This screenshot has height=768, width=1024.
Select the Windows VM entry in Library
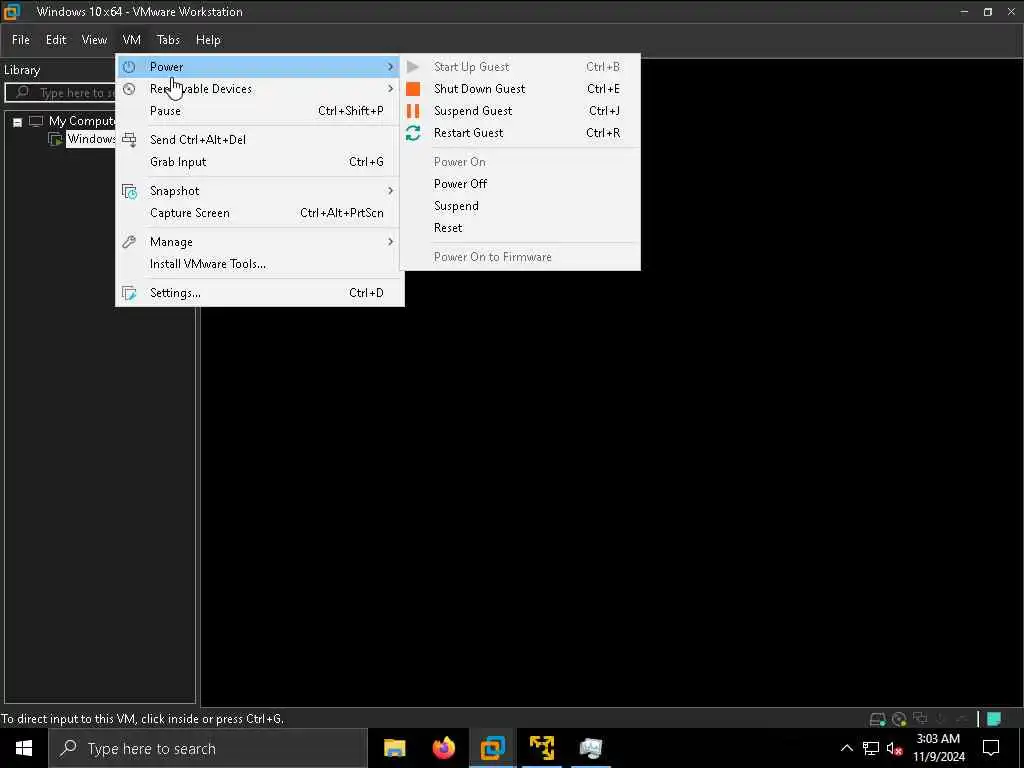[x=91, y=139]
